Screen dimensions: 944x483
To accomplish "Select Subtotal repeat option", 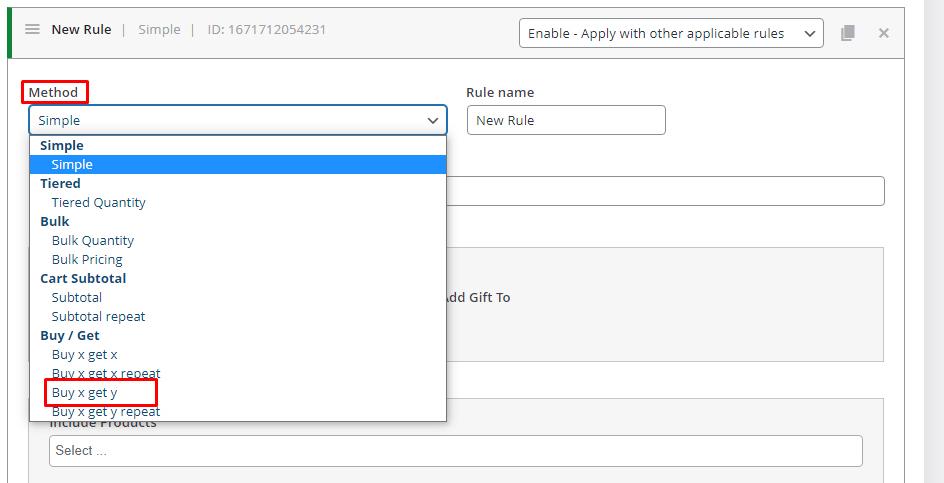I will tap(238, 316).
